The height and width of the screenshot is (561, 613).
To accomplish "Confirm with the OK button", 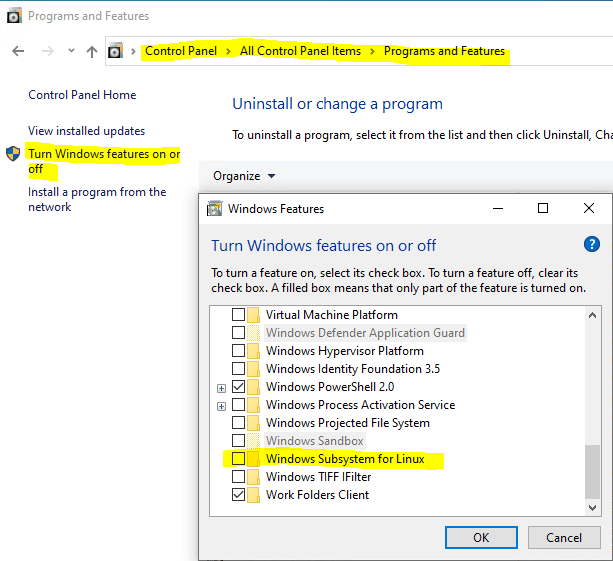I will pyautogui.click(x=481, y=538).
